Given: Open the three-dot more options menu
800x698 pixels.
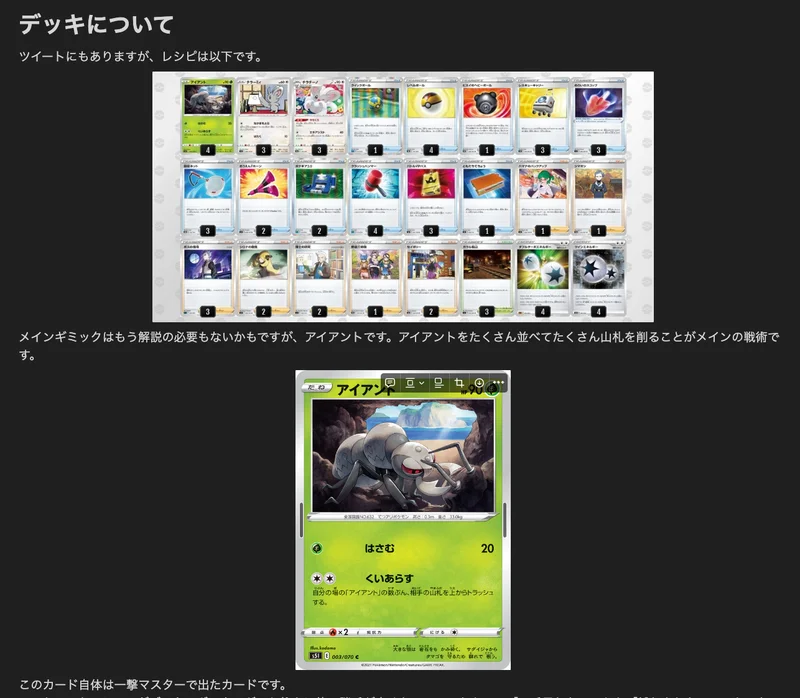Looking at the screenshot, I should [499, 383].
